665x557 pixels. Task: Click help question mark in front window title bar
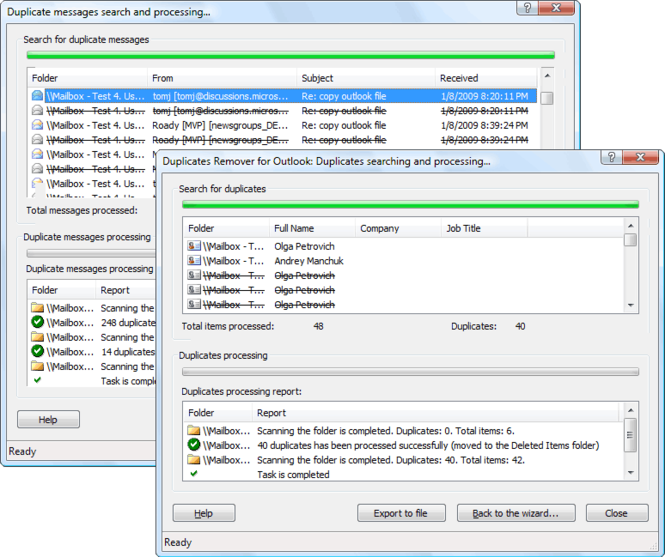pos(612,157)
